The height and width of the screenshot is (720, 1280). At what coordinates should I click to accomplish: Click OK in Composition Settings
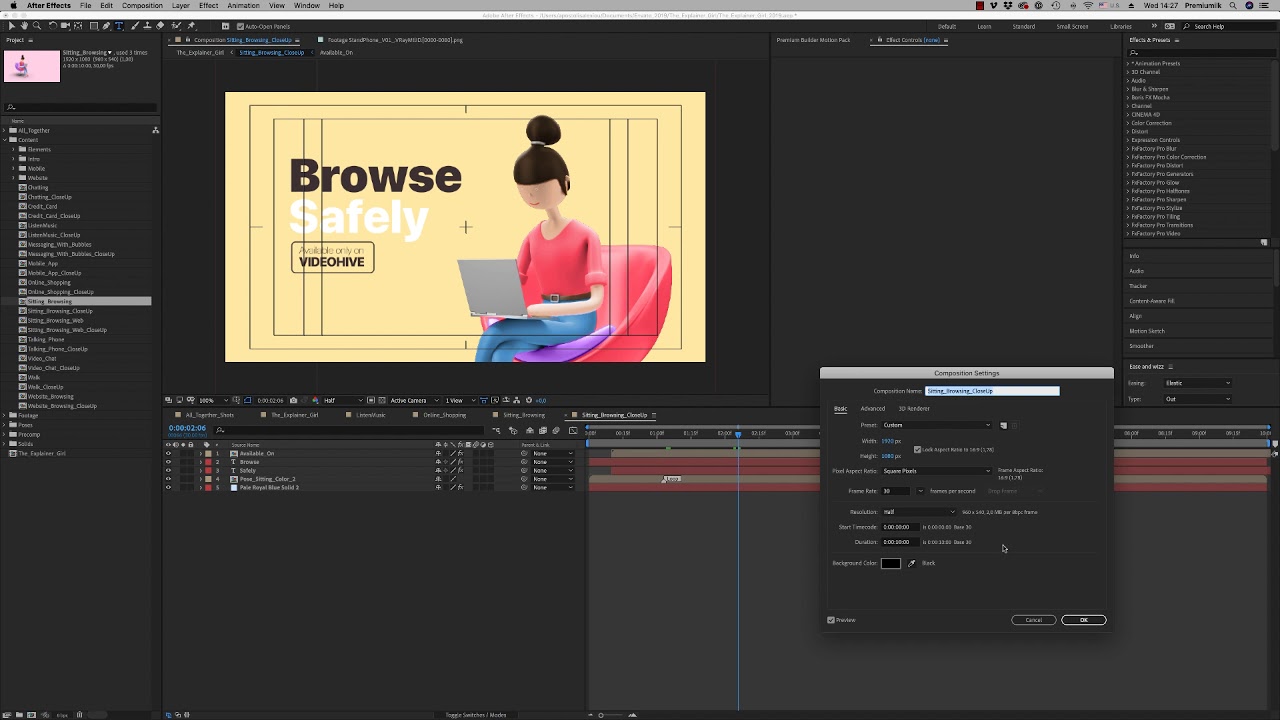coord(1083,620)
